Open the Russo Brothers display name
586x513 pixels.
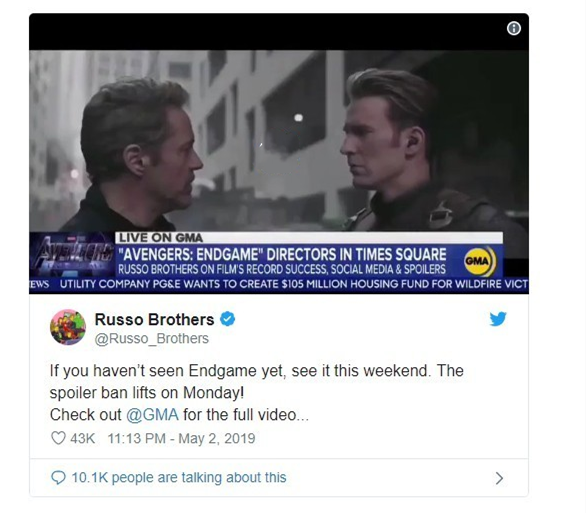pos(154,319)
